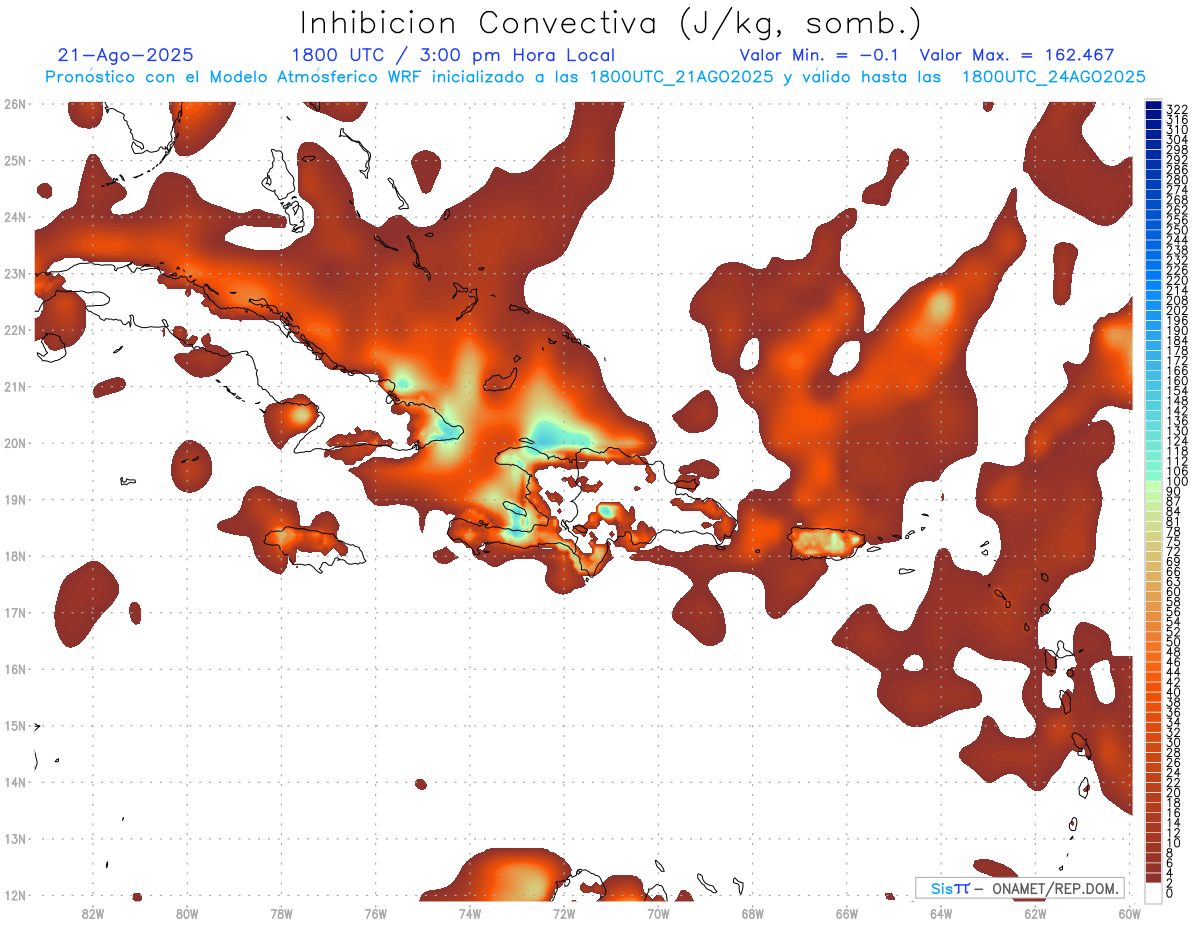Click the WRF forecast description line "Pronóstico con el Modelo"
Image resolution: width=1200 pixels, height=927 pixels.
point(595,77)
